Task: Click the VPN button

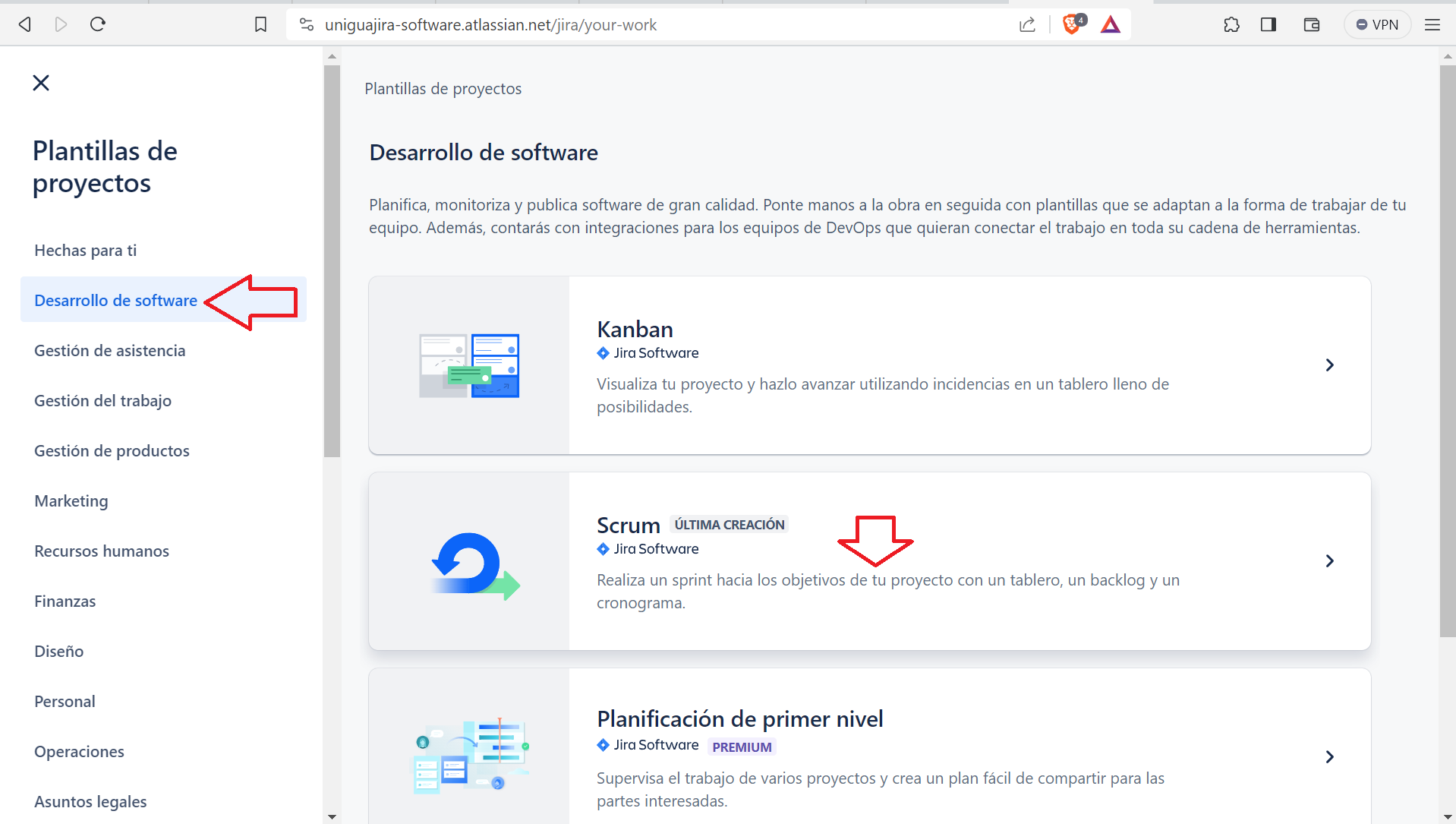Action: tap(1377, 24)
